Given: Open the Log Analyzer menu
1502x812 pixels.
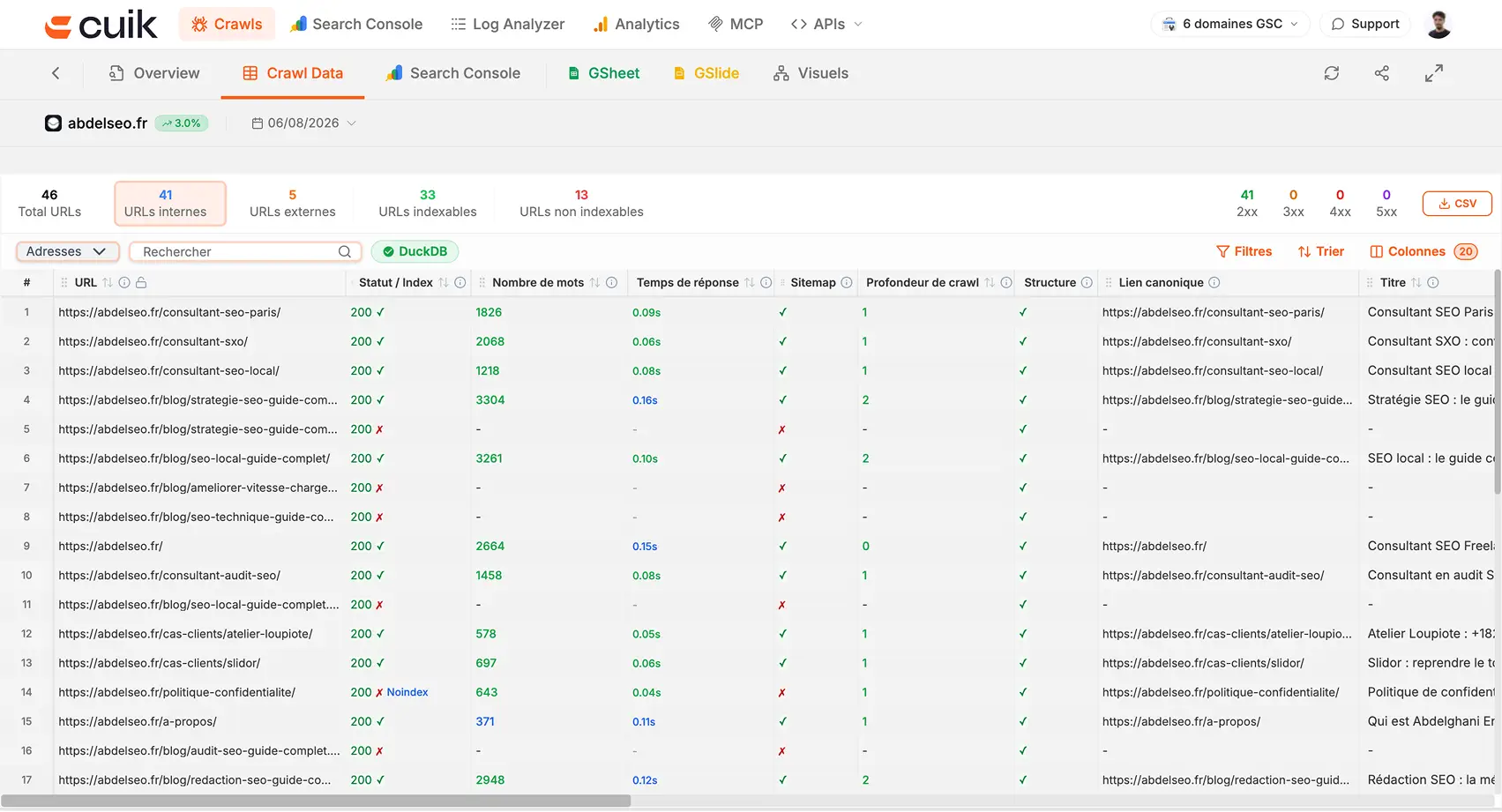Looking at the screenshot, I should tap(508, 24).
